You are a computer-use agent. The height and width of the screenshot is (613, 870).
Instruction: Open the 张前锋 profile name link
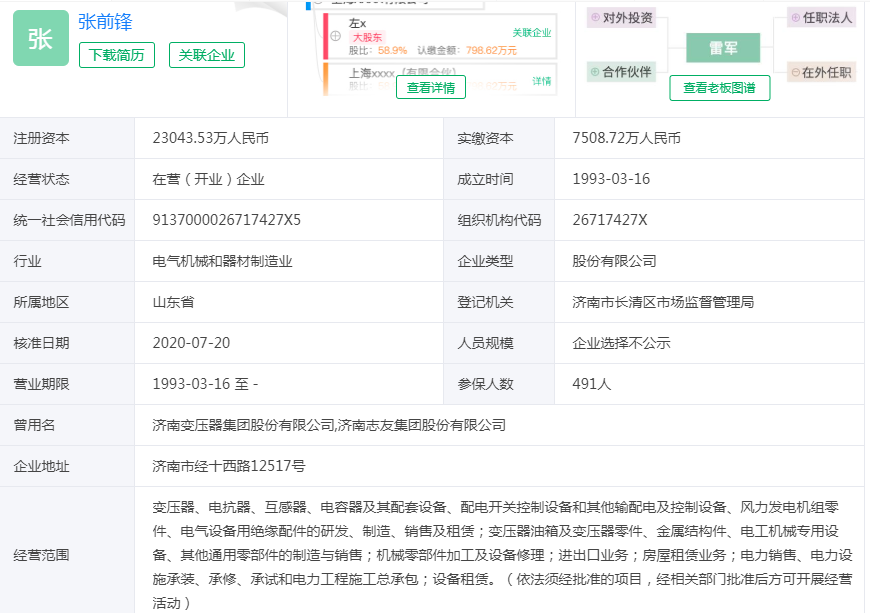105,22
